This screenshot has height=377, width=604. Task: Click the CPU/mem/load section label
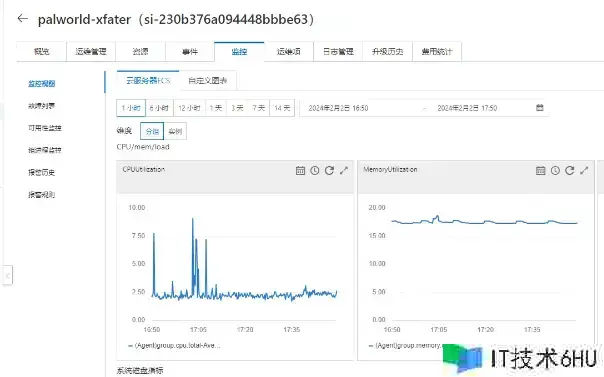(x=143, y=147)
